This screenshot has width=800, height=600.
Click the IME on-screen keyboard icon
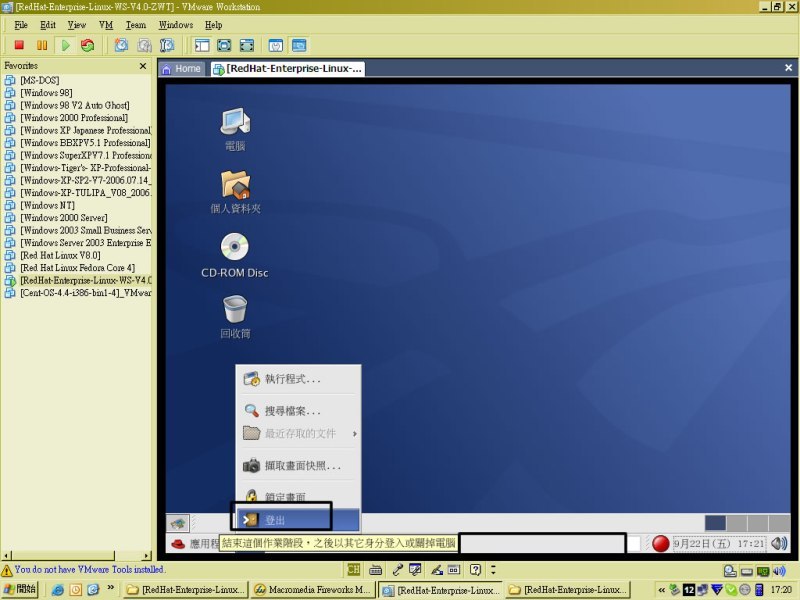[x=376, y=569]
